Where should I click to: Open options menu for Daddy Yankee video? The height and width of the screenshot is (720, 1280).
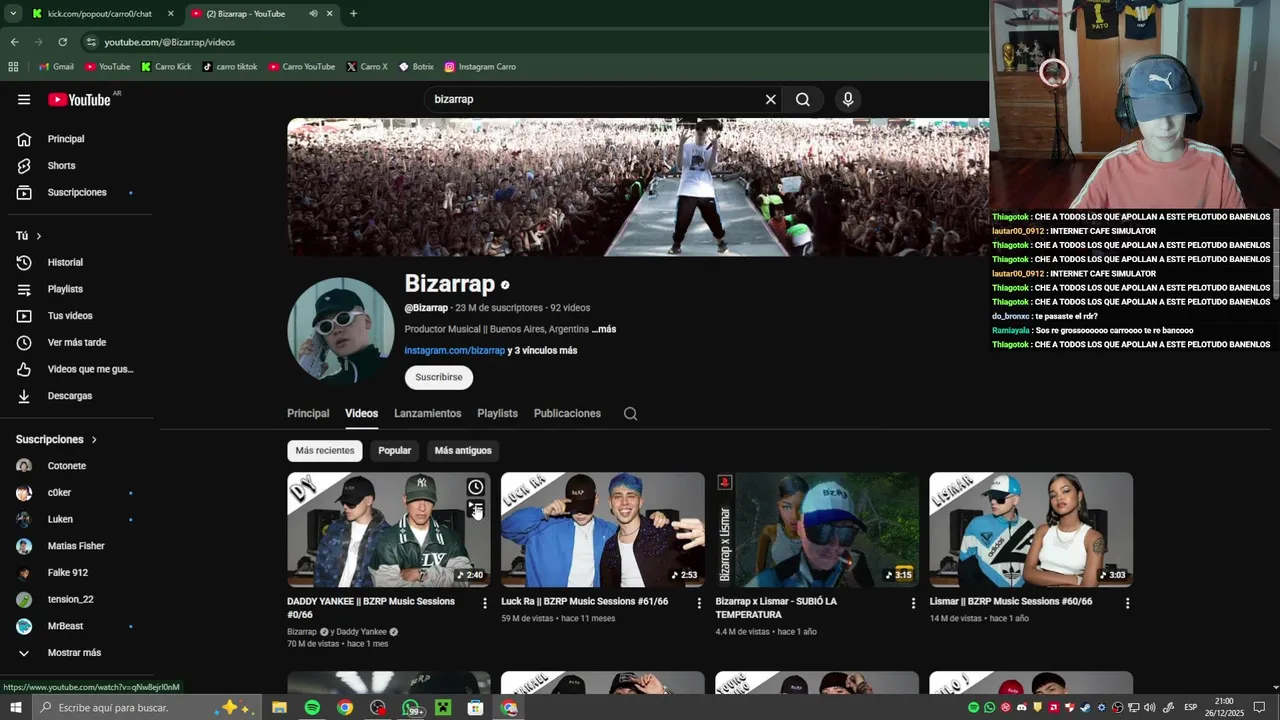485,603
